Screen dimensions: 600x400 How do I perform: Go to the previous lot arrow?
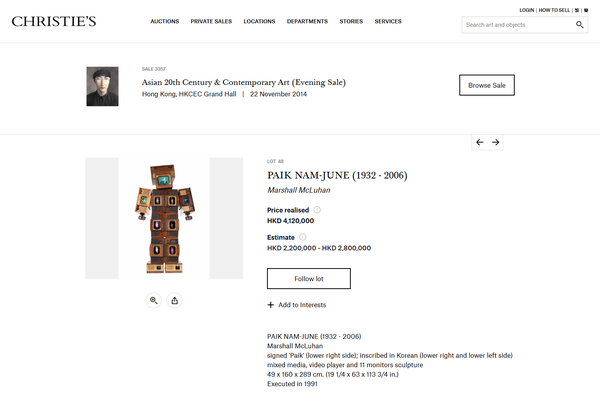click(x=480, y=142)
